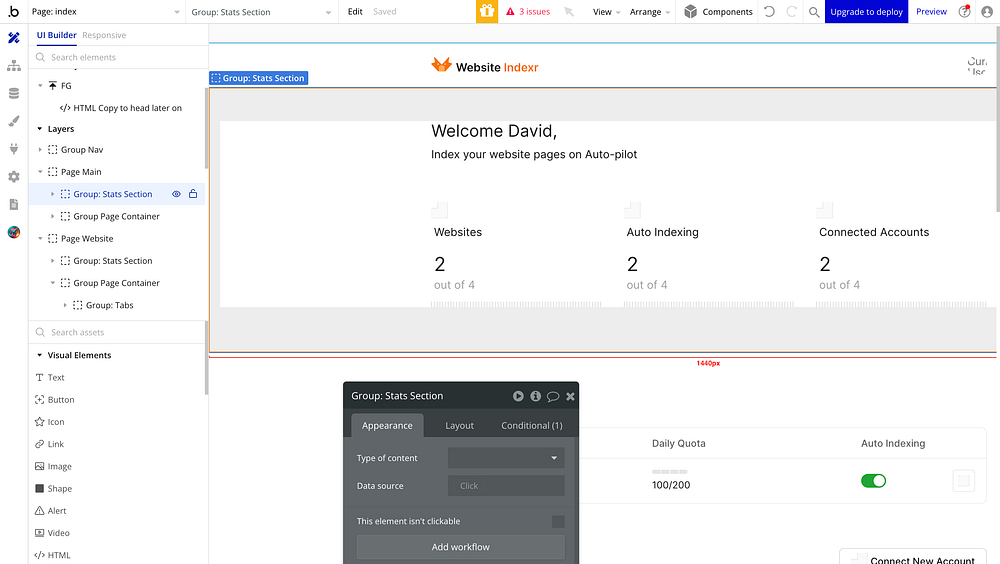Open the Components cube icon

click(x=690, y=11)
